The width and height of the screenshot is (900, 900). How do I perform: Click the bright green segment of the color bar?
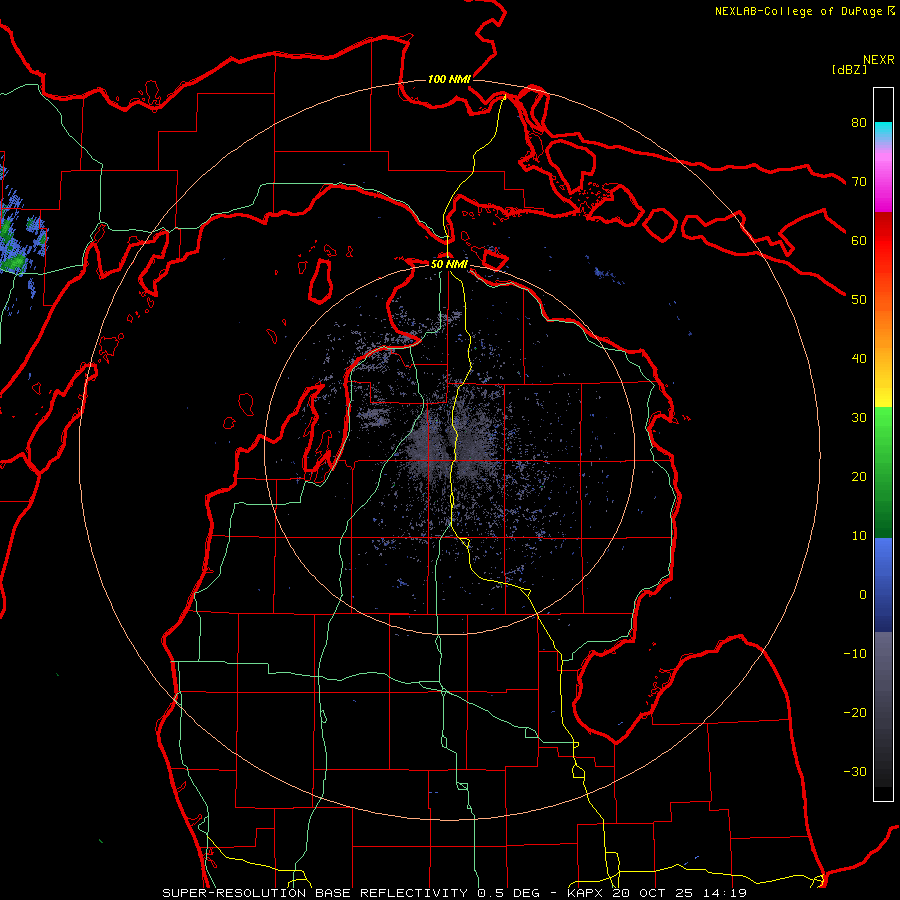pos(883,422)
